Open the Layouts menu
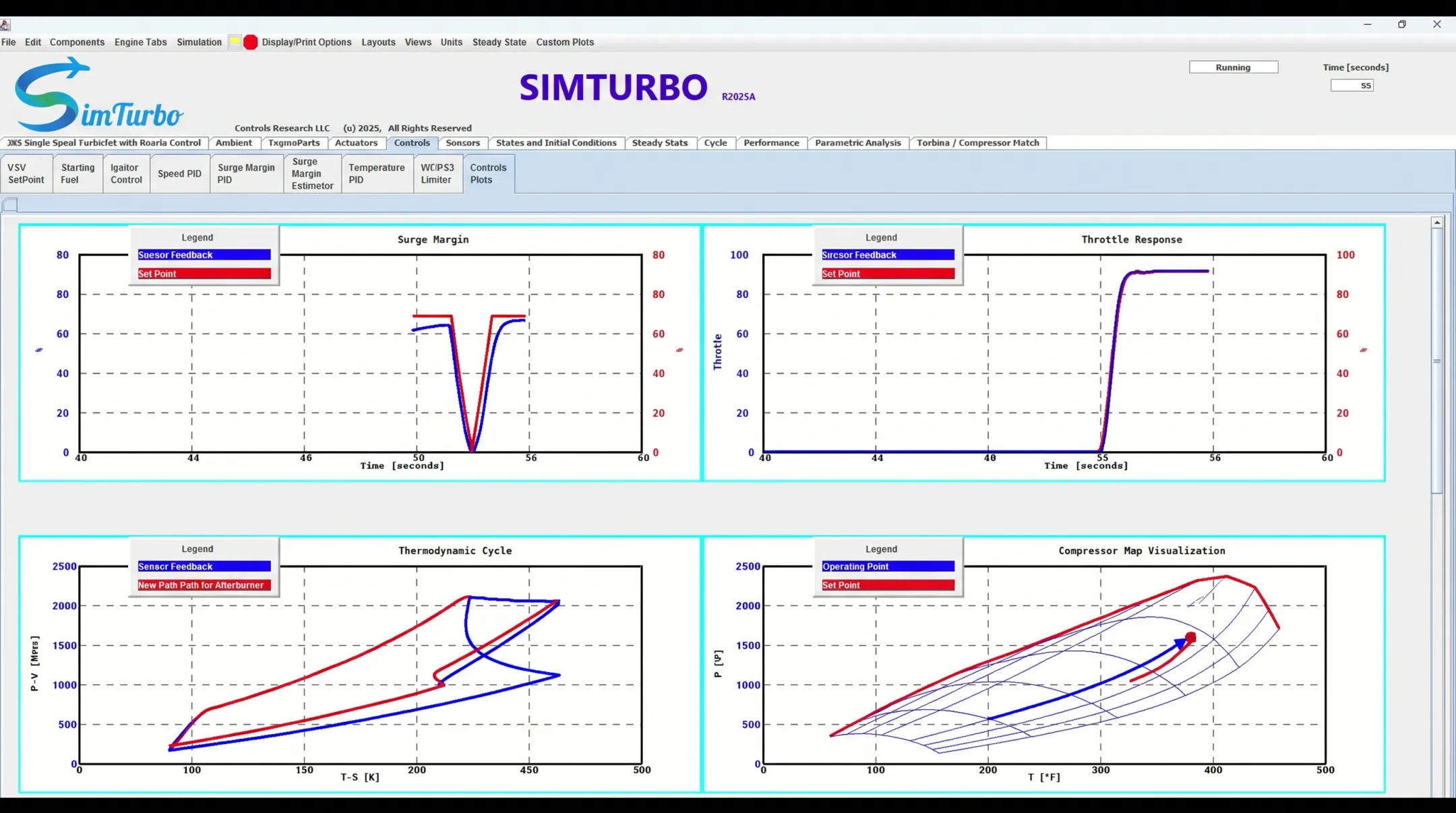 pos(378,42)
